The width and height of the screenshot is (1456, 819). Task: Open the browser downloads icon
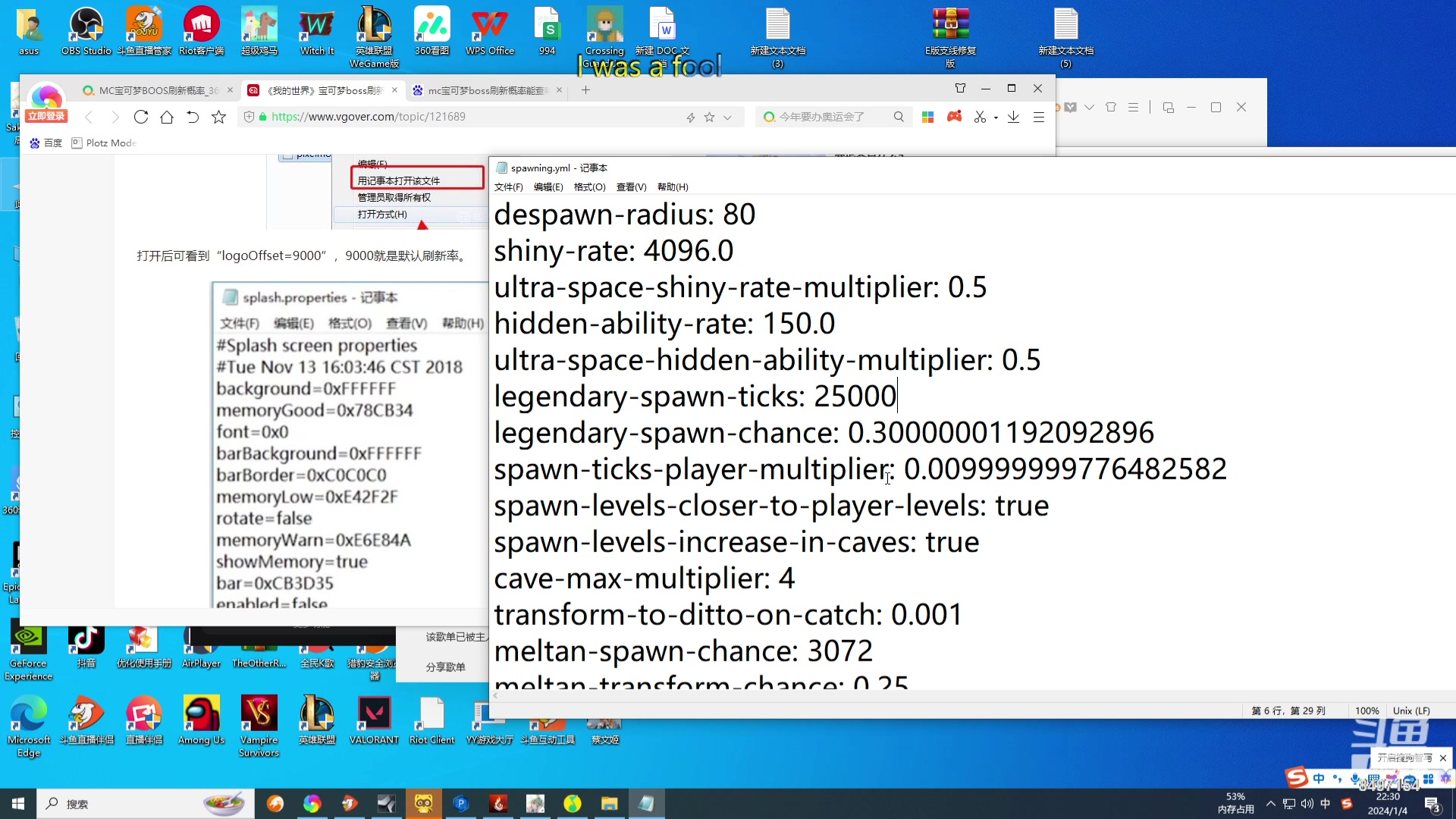pos(1013,117)
